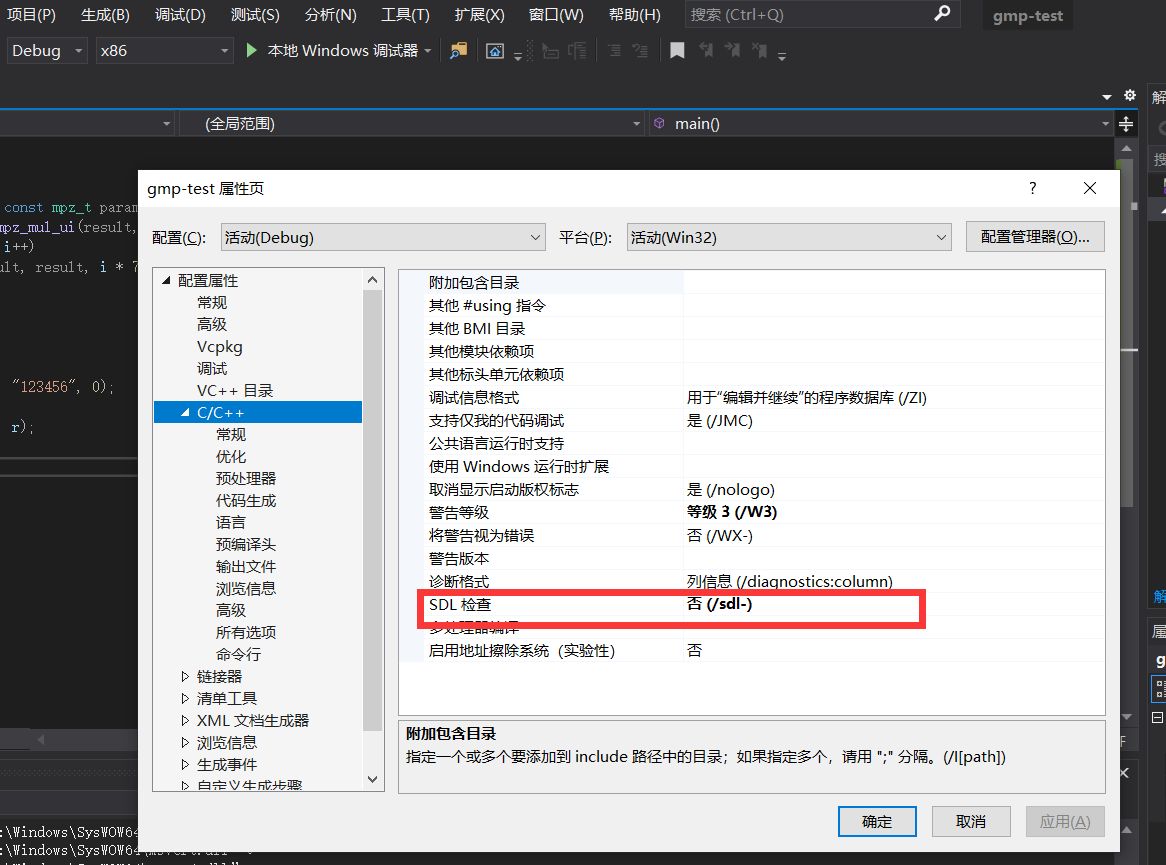The height and width of the screenshot is (865, 1166).
Task: Click the green start debugging arrow
Action: (251, 51)
